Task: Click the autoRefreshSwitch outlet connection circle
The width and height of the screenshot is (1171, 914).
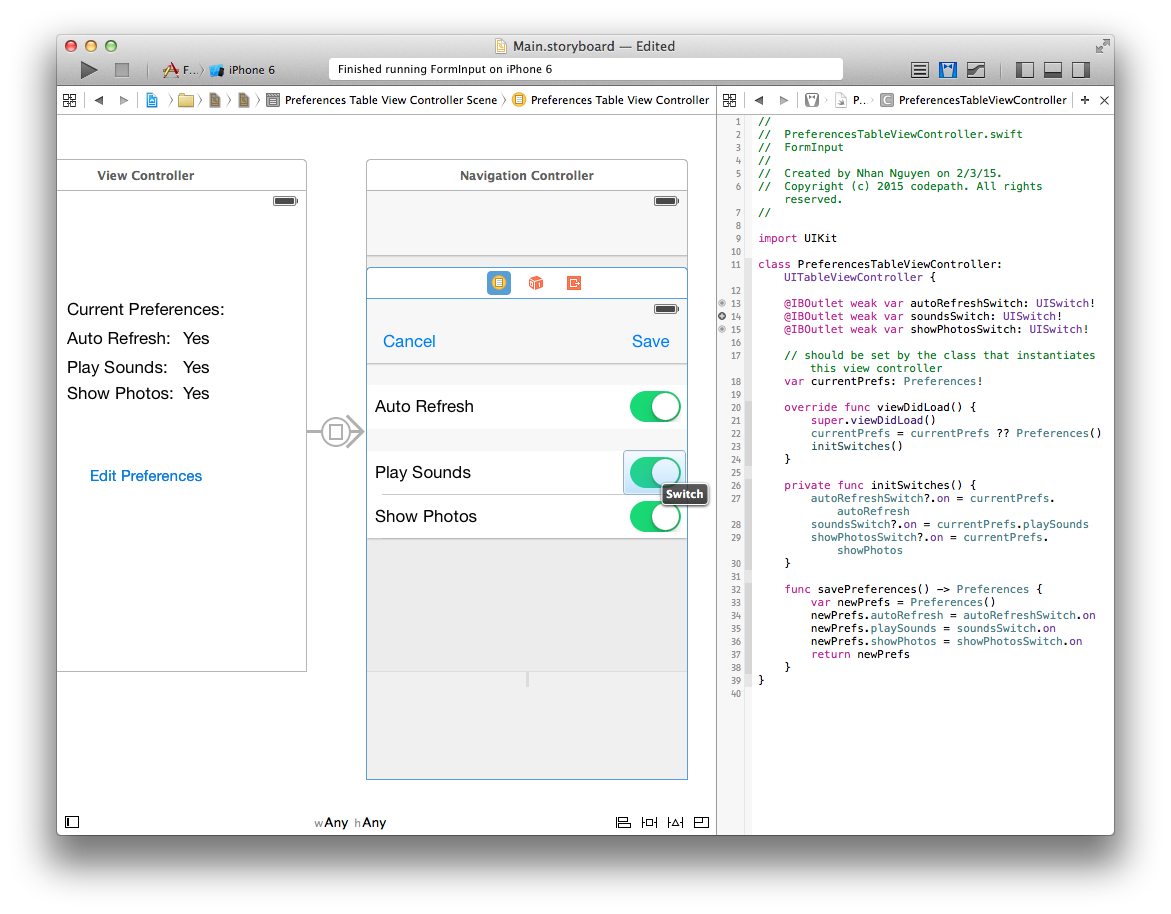Action: (x=722, y=303)
